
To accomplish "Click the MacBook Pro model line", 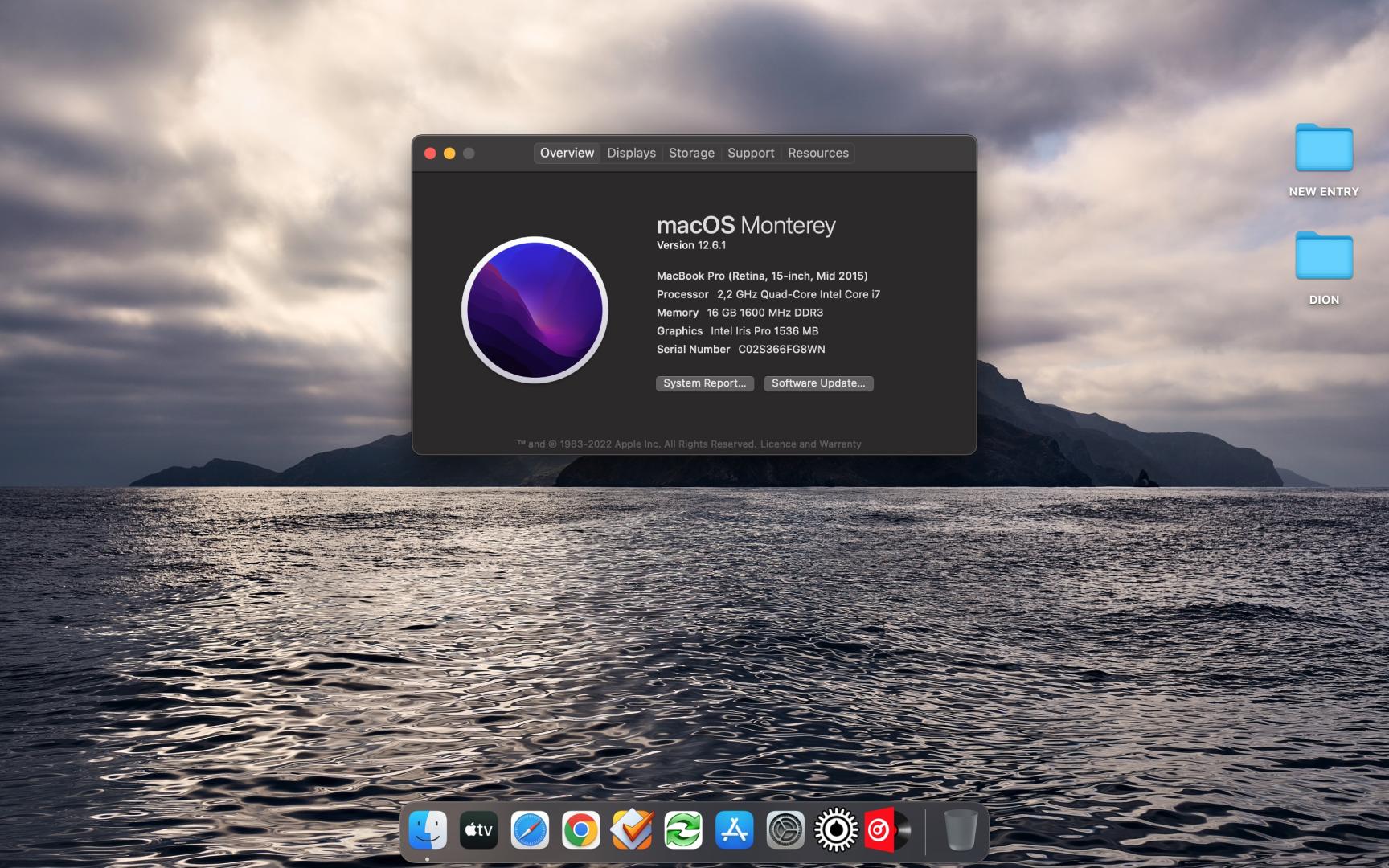I will 762,276.
